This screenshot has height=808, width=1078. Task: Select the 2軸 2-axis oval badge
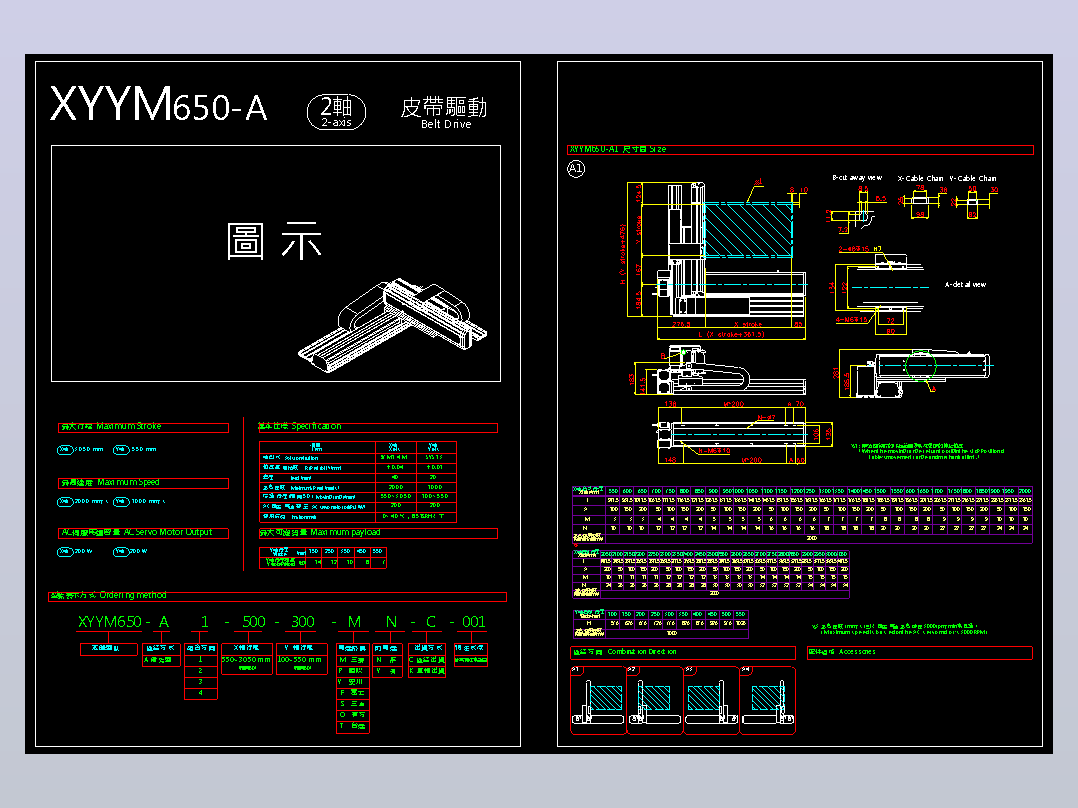click(x=336, y=111)
